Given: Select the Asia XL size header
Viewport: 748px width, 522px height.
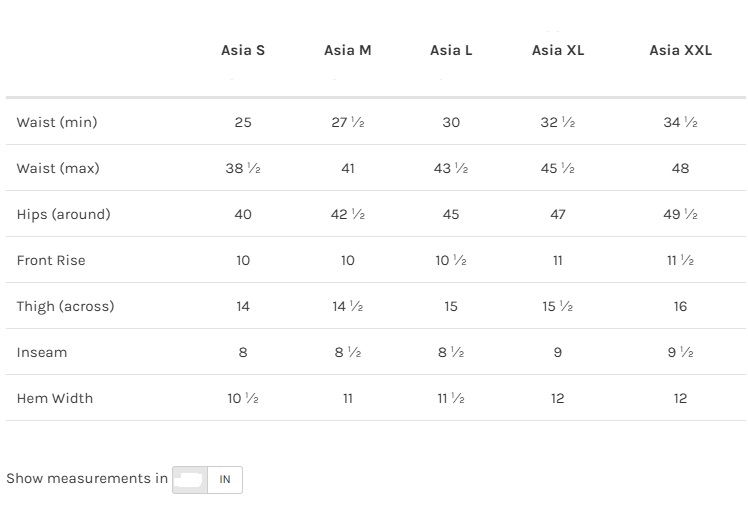Looking at the screenshot, I should tap(558, 50).
